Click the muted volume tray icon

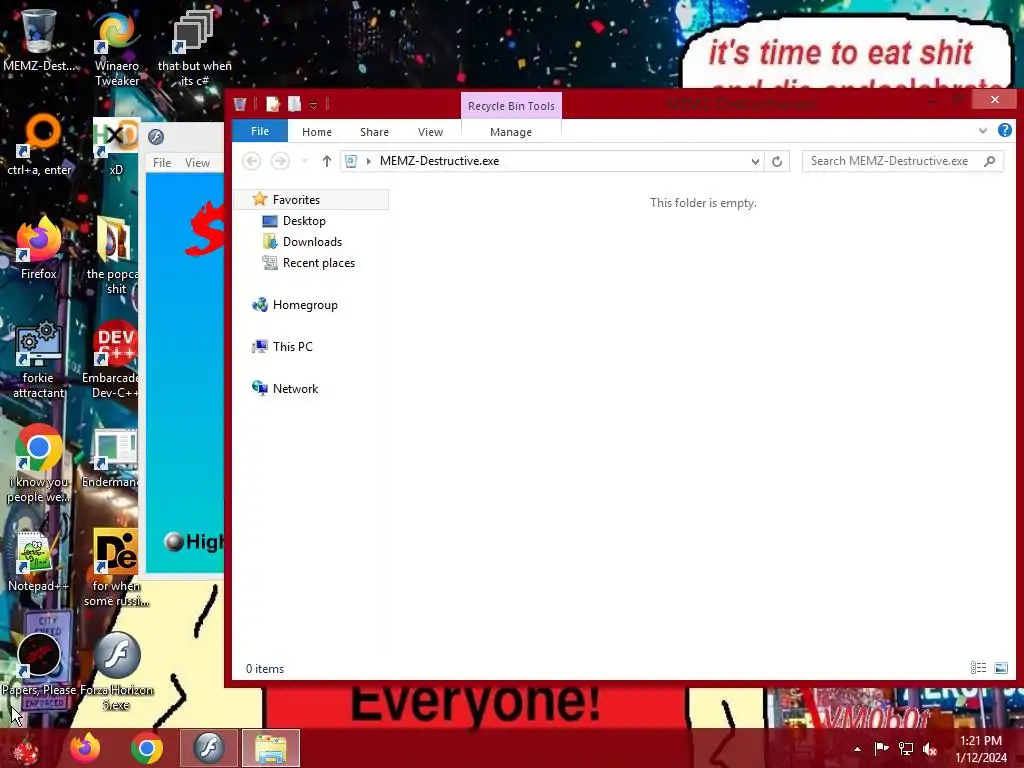click(x=930, y=749)
